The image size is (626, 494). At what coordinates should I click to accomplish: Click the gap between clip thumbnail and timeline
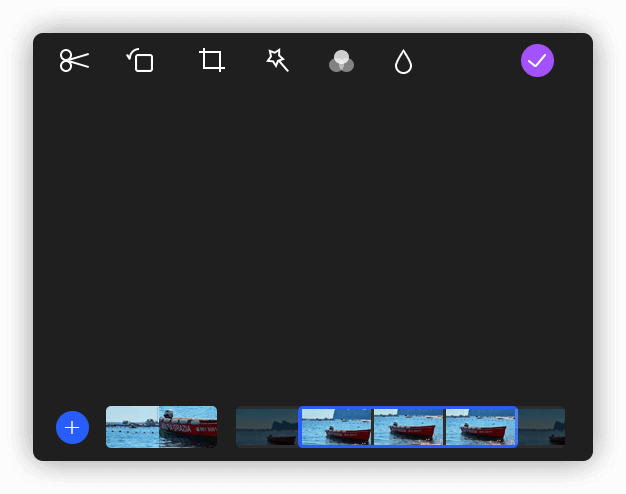tap(226, 427)
